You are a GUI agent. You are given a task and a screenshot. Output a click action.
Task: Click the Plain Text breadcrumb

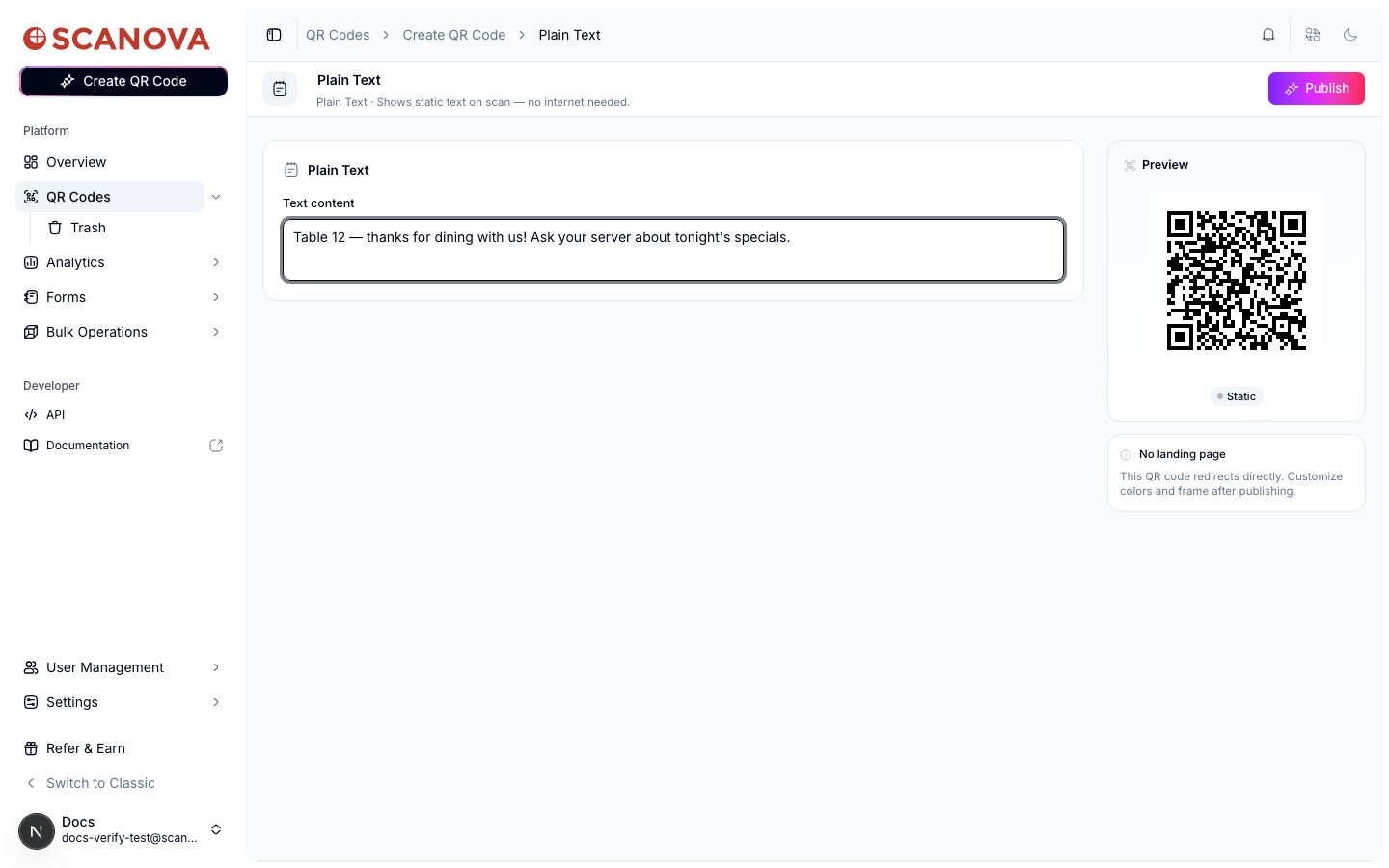[570, 35]
